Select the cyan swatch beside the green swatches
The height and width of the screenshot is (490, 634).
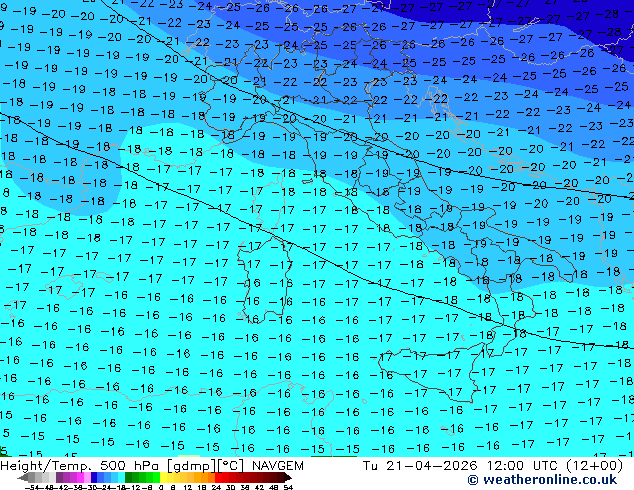coord(121,477)
